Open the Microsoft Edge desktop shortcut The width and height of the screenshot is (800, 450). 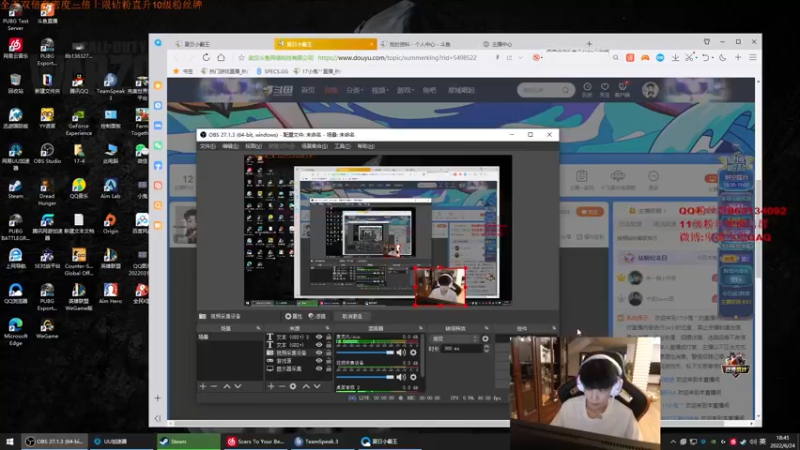tap(15, 332)
